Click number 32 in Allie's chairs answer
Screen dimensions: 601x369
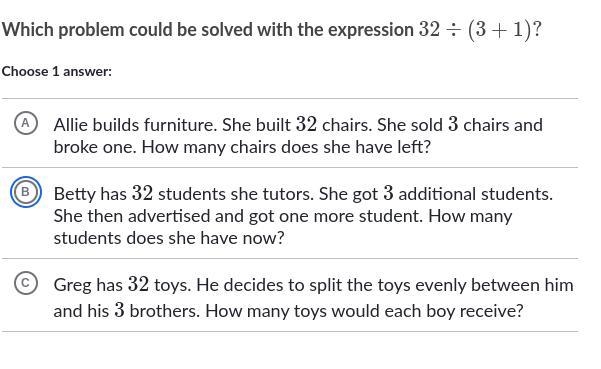(306, 124)
